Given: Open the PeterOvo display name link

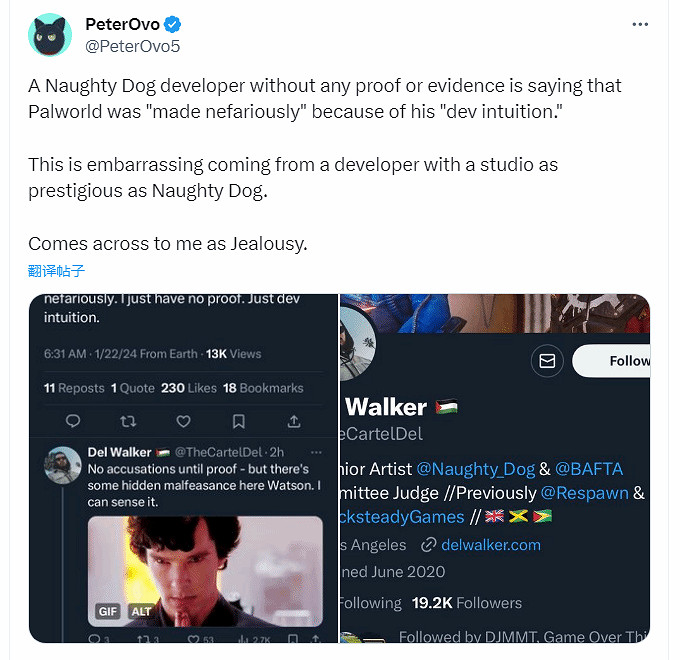Looking at the screenshot, I should tap(122, 24).
